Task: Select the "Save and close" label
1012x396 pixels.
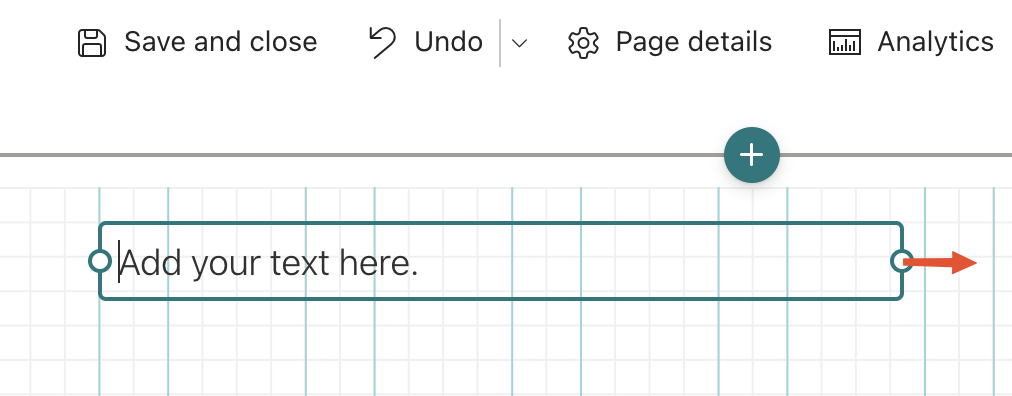Action: click(221, 42)
